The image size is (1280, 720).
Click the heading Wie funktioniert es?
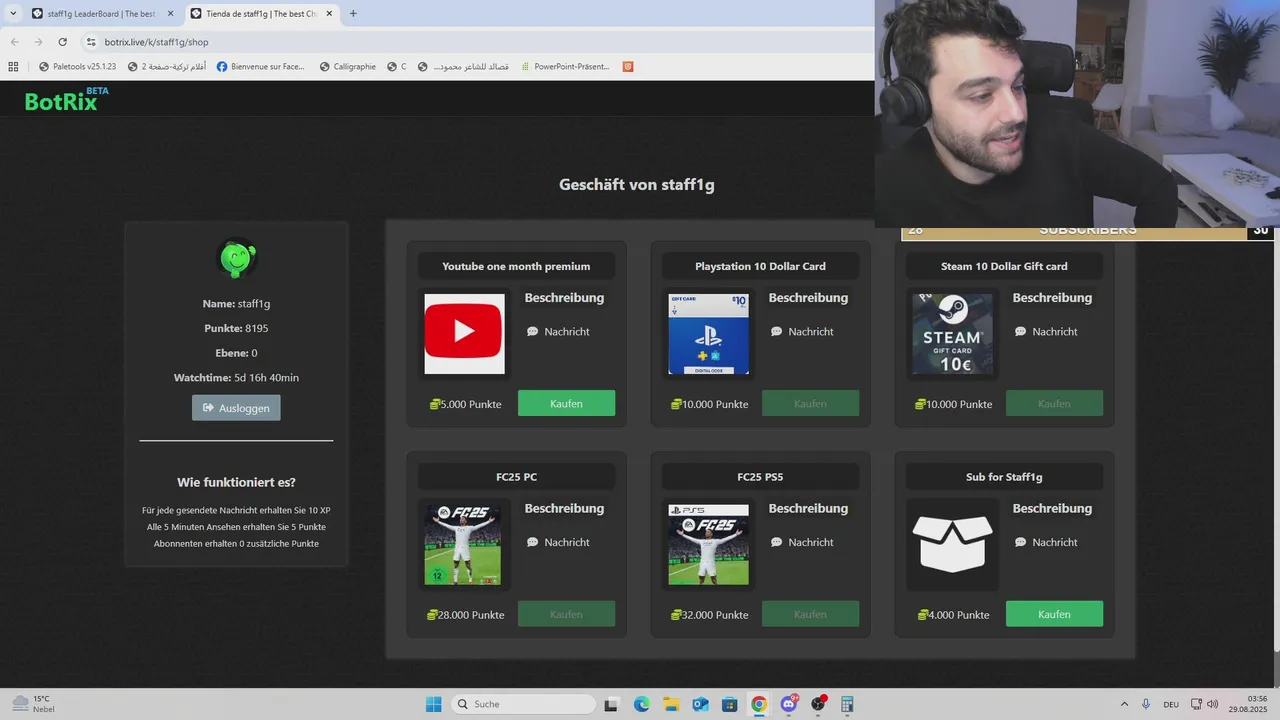[236, 482]
